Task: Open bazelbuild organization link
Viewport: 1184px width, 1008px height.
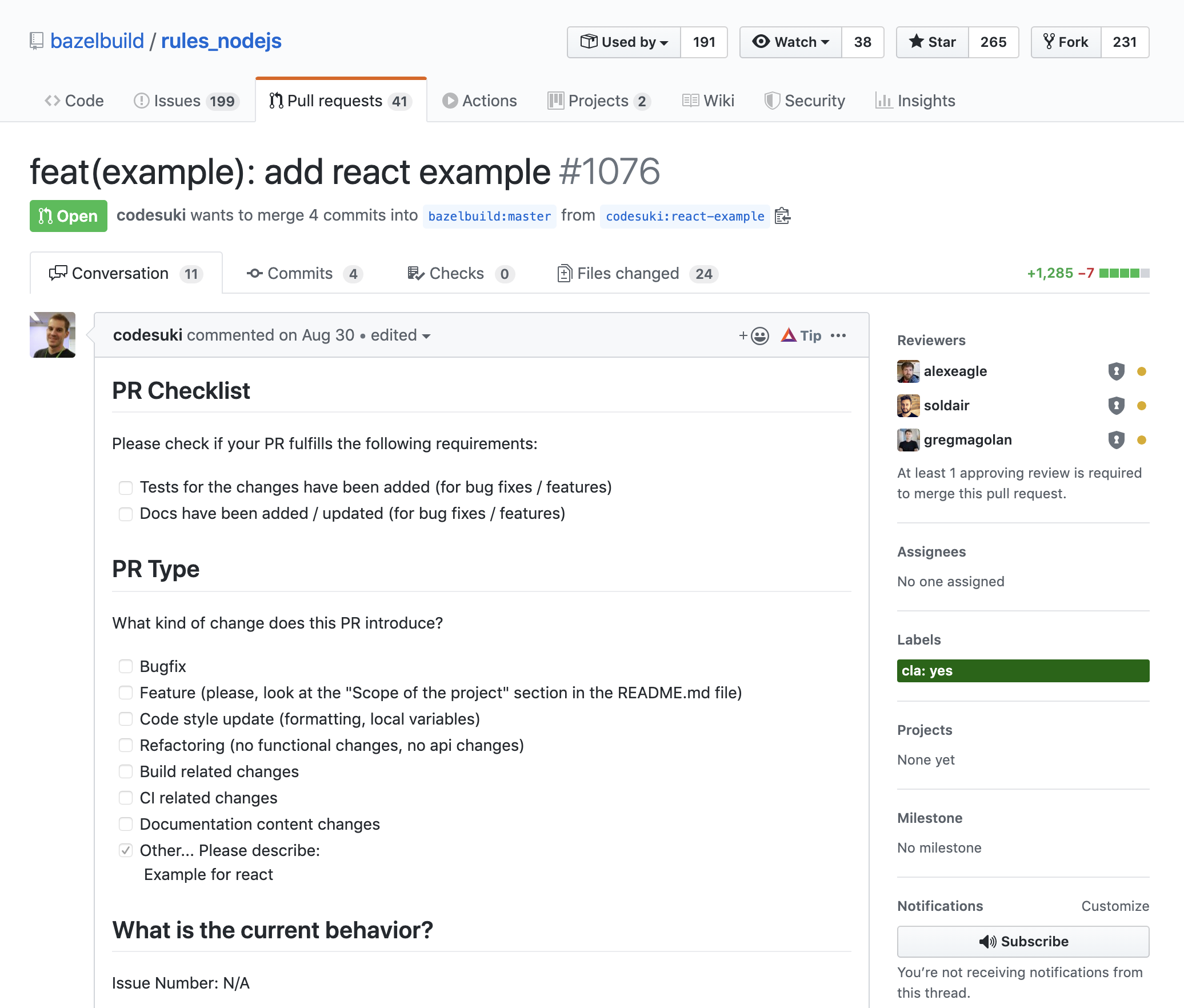Action: pyautogui.click(x=97, y=41)
